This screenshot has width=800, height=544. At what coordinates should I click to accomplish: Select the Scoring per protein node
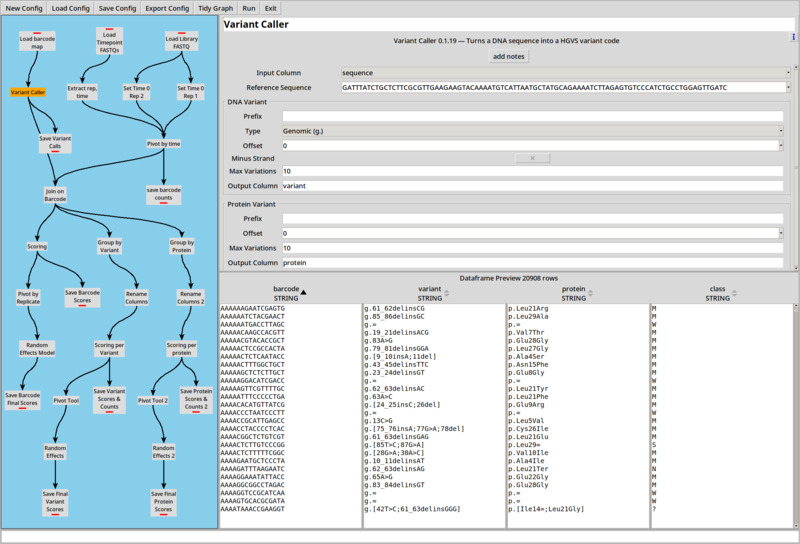[181, 349]
